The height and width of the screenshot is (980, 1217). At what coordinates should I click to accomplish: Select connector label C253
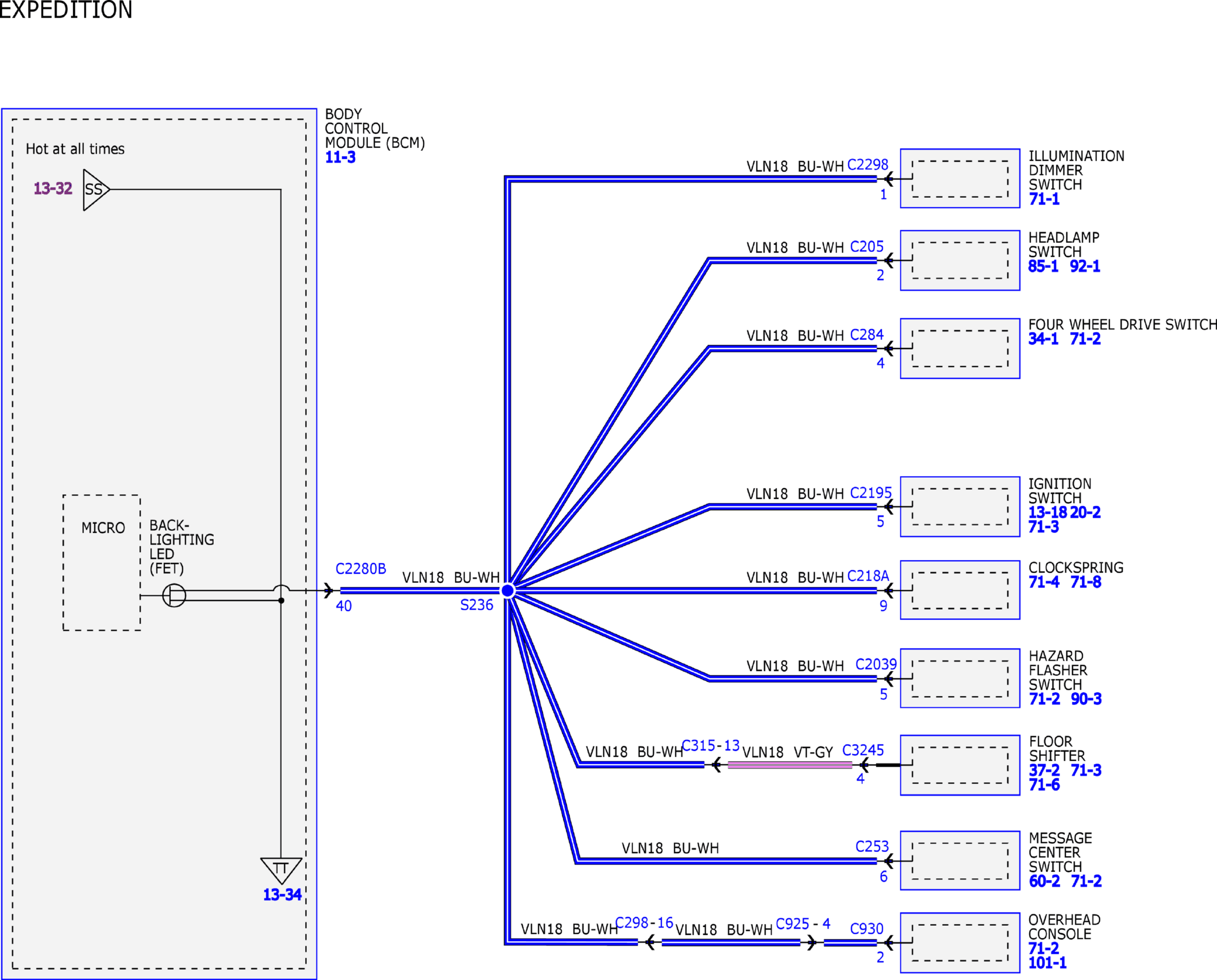pyautogui.click(x=872, y=846)
